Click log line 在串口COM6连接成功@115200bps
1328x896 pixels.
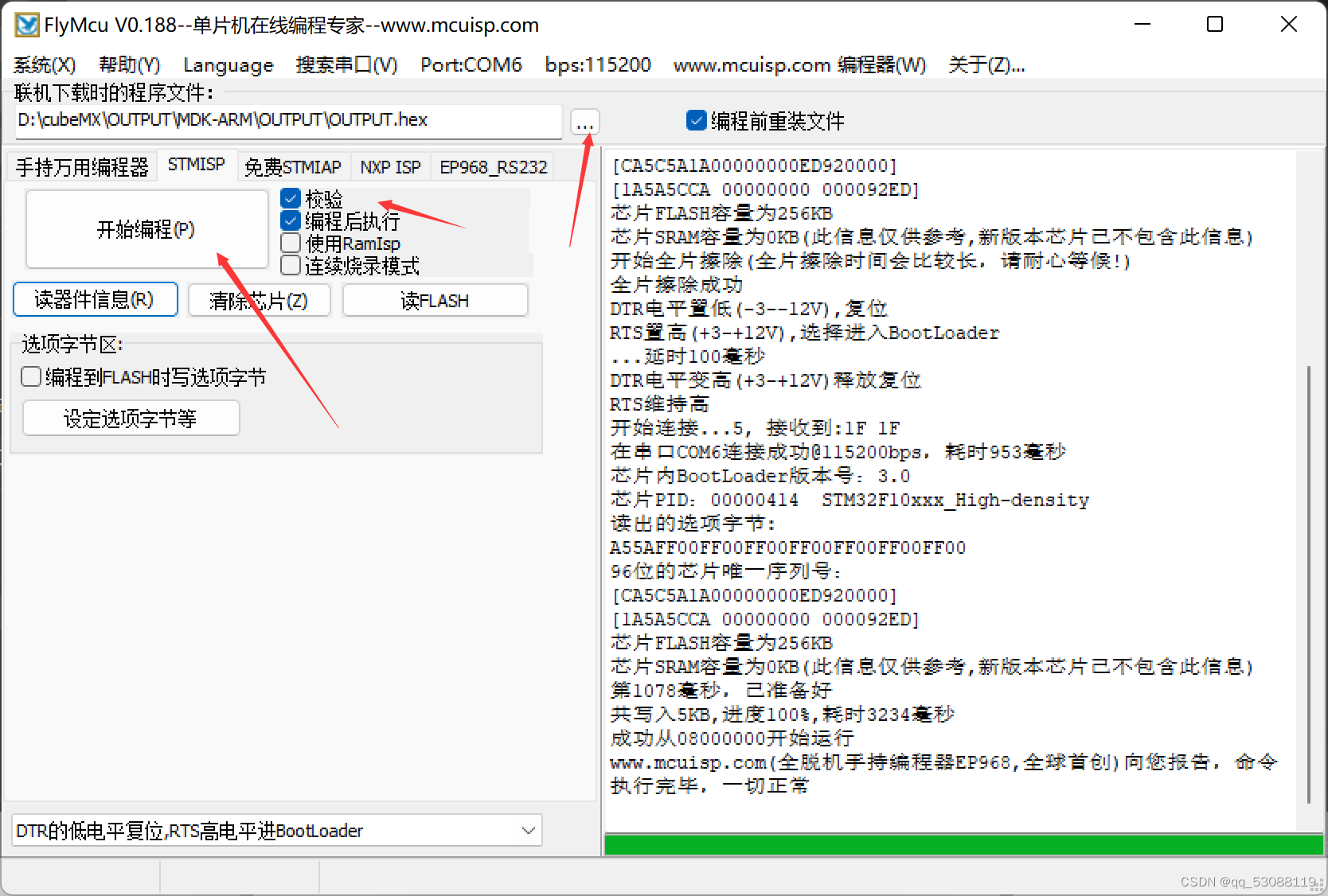click(x=838, y=452)
